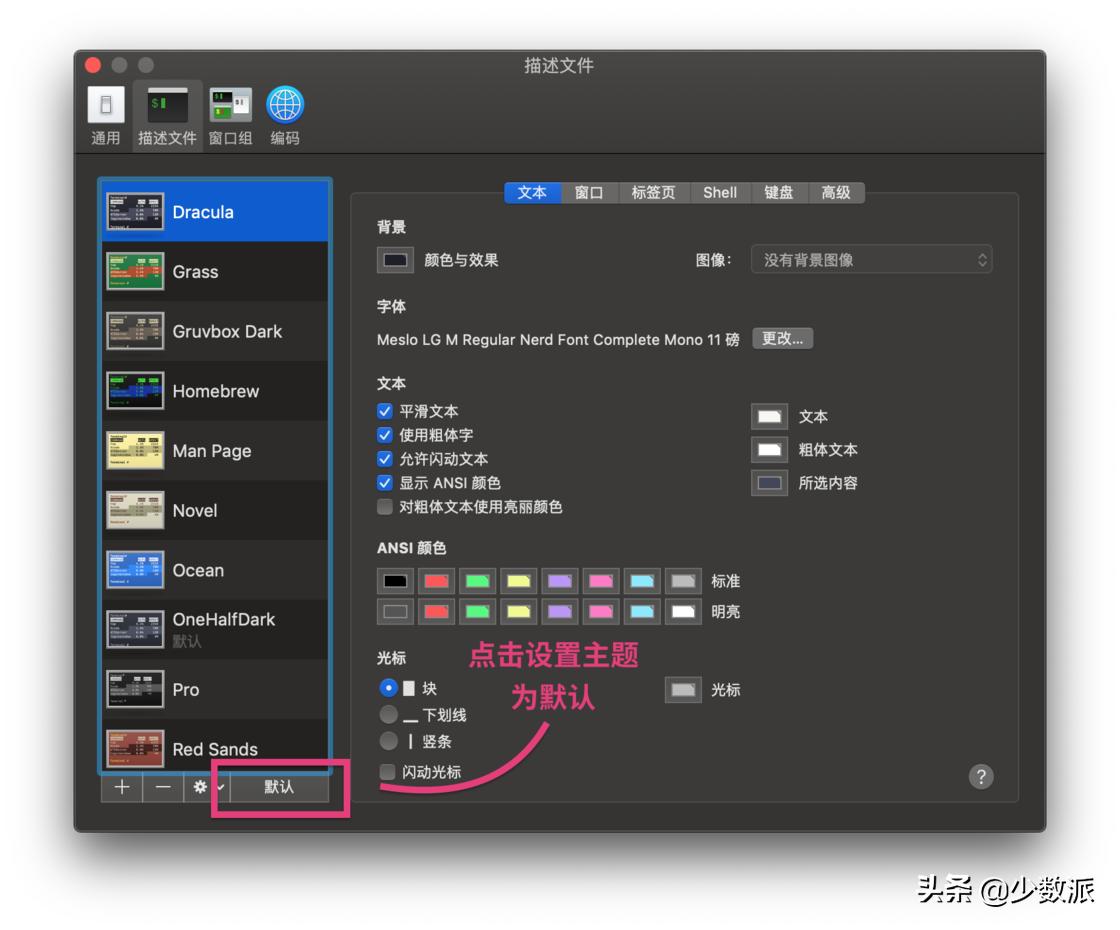Pick the standard gray ANSI color
Screen dimensions: 1120x930
684,581
